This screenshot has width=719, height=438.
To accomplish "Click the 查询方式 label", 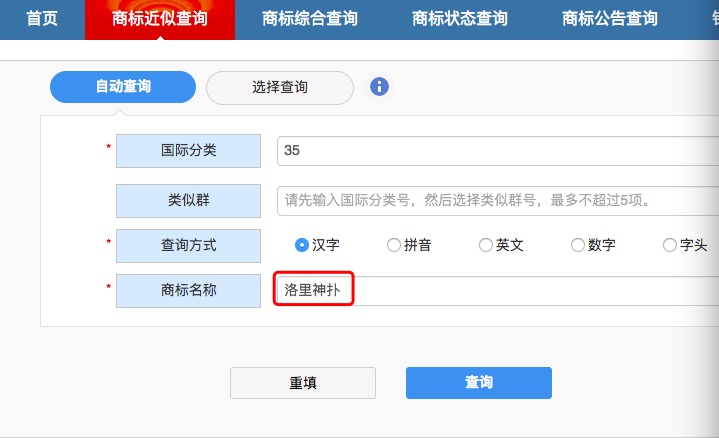I will pyautogui.click(x=188, y=245).
